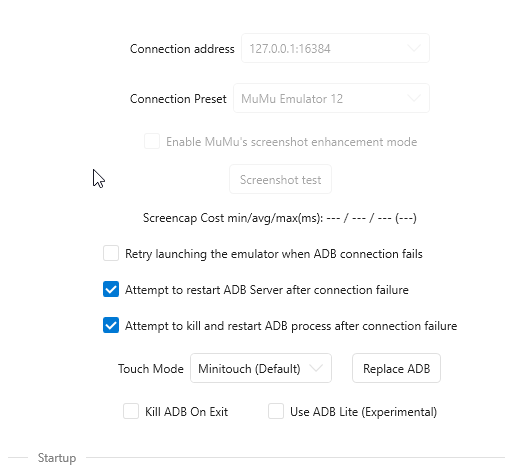Open the Connection Preset dropdown
505x471 pixels.
[331, 98]
